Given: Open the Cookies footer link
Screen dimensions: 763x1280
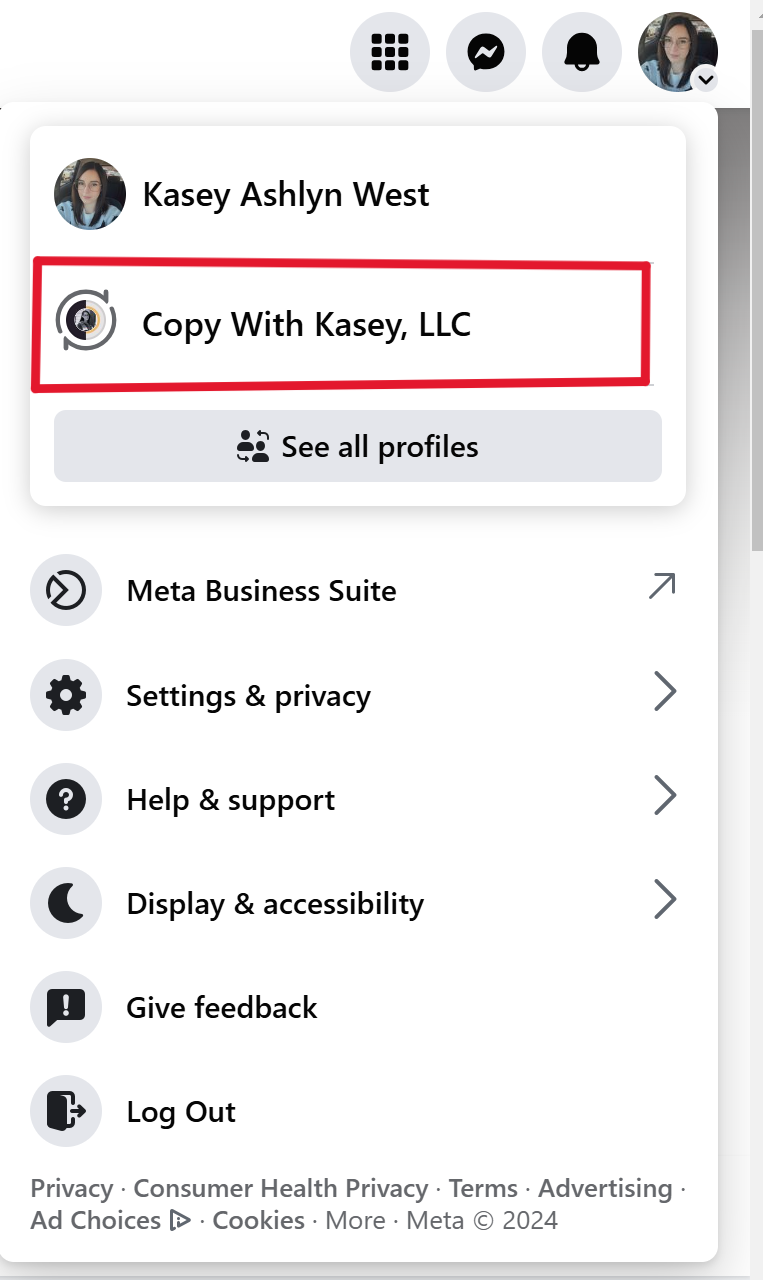Looking at the screenshot, I should 258,1221.
